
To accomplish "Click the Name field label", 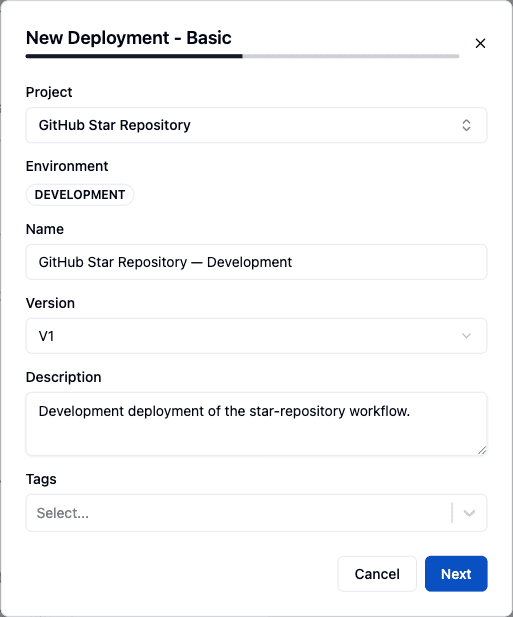I will click(45, 229).
